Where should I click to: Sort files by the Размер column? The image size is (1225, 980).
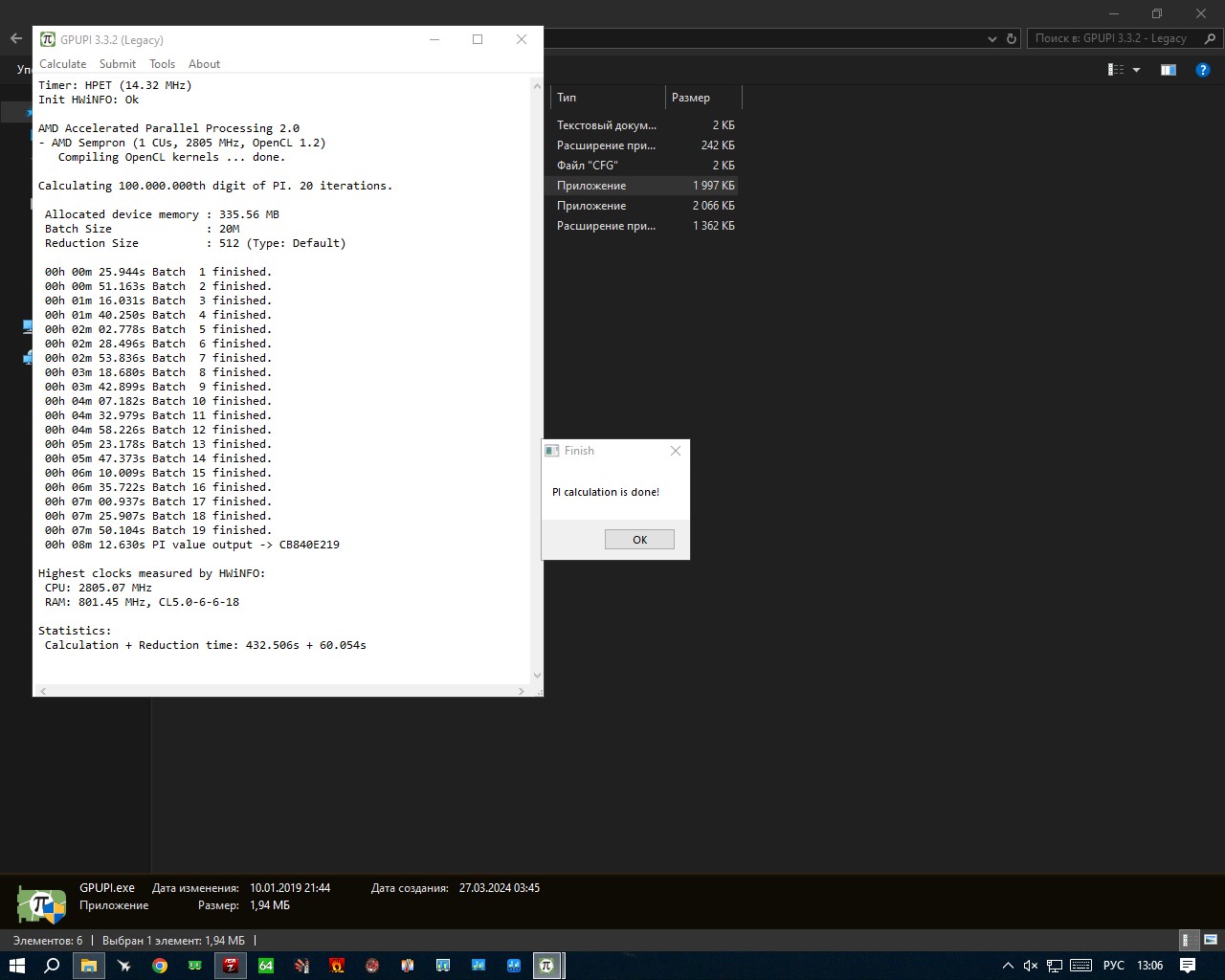tap(703, 98)
